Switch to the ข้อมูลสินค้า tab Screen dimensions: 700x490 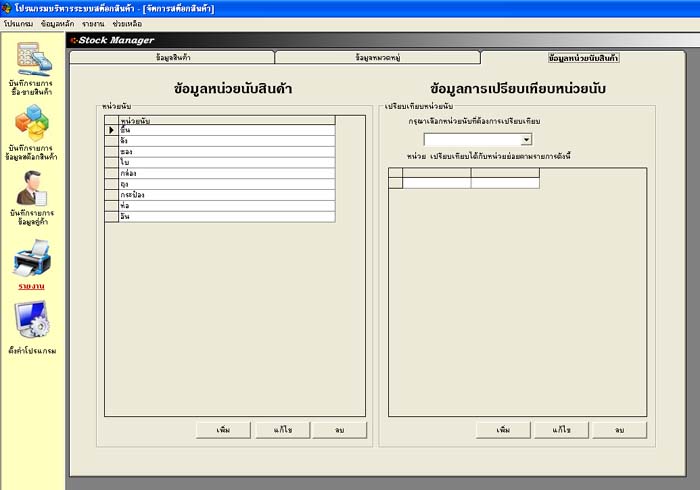tap(172, 58)
